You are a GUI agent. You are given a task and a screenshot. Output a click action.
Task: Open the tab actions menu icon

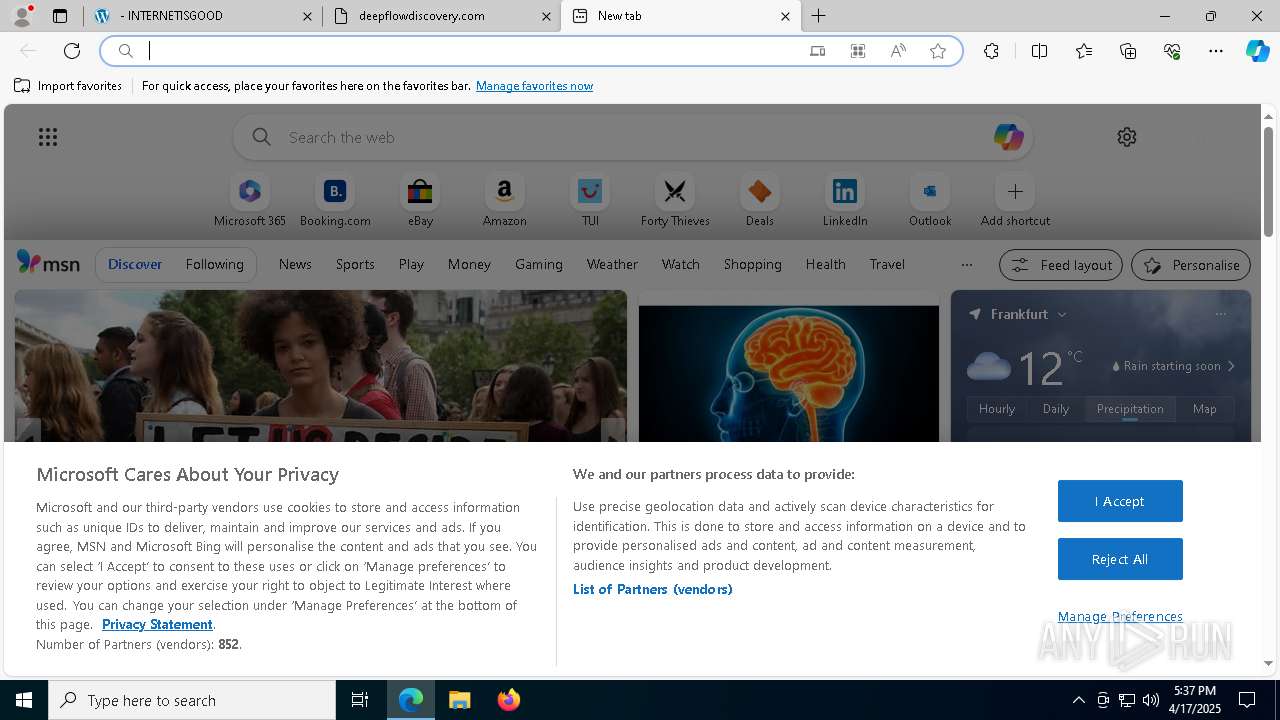[60, 16]
